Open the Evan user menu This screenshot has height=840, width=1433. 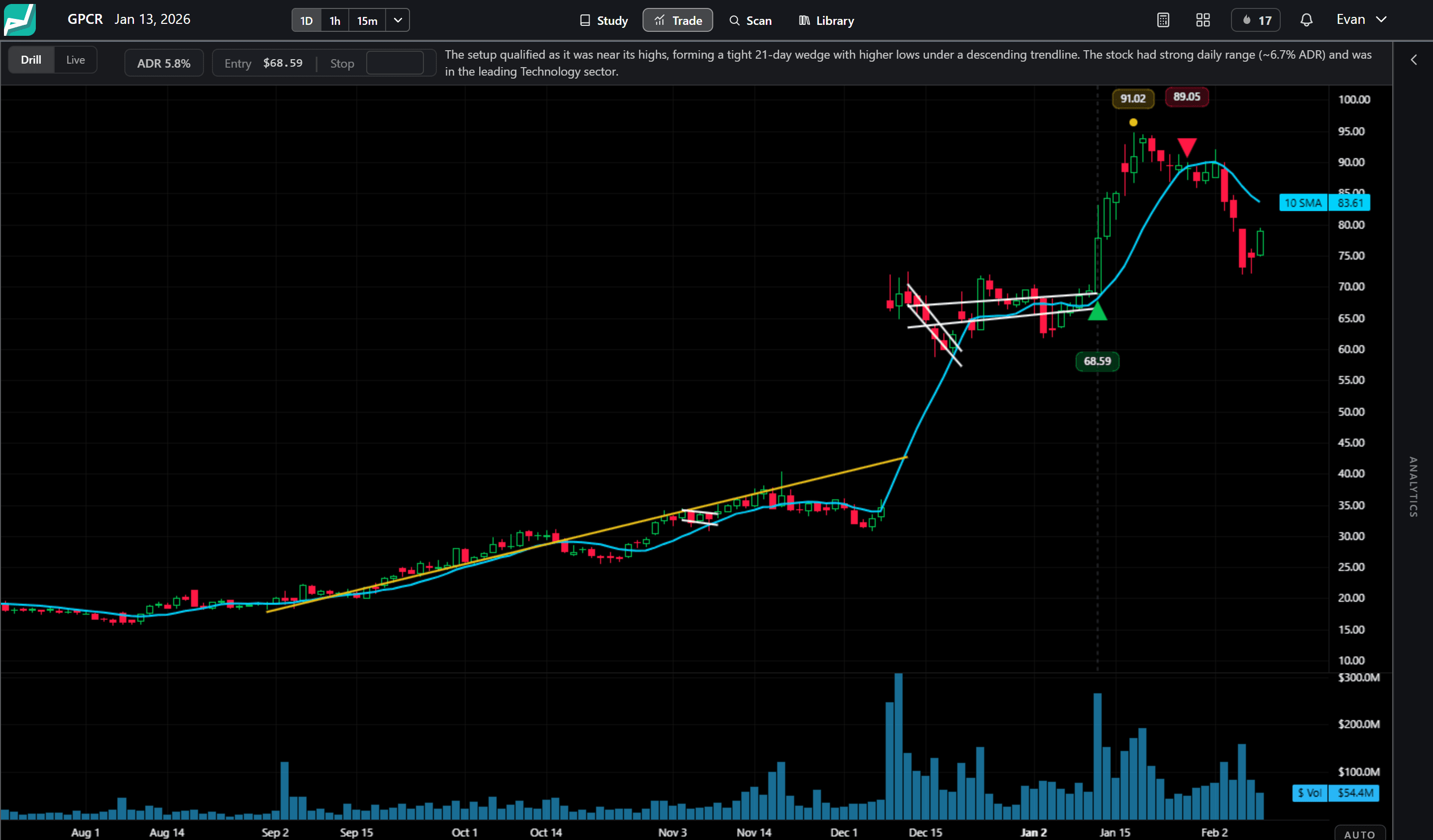[1361, 19]
